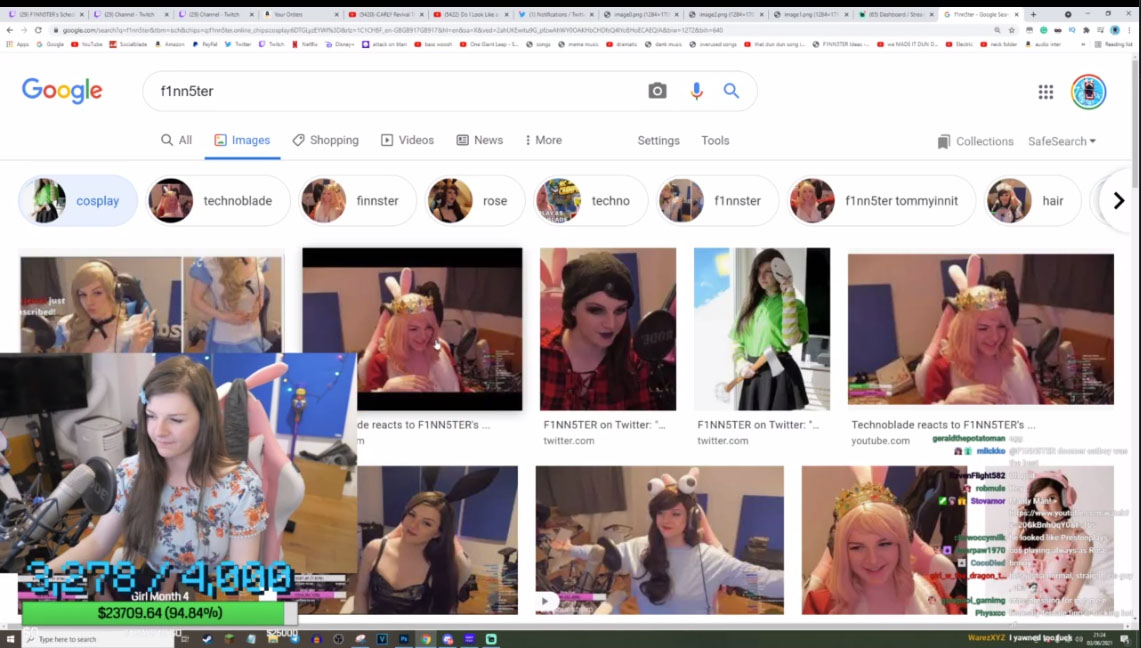1141x648 pixels.
Task: Switch to the Dashboard browser tab
Action: tap(896, 15)
